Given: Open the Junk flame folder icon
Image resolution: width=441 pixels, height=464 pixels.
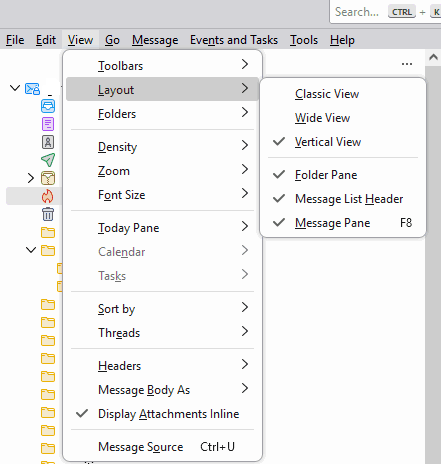Looking at the screenshot, I should coord(48,196).
